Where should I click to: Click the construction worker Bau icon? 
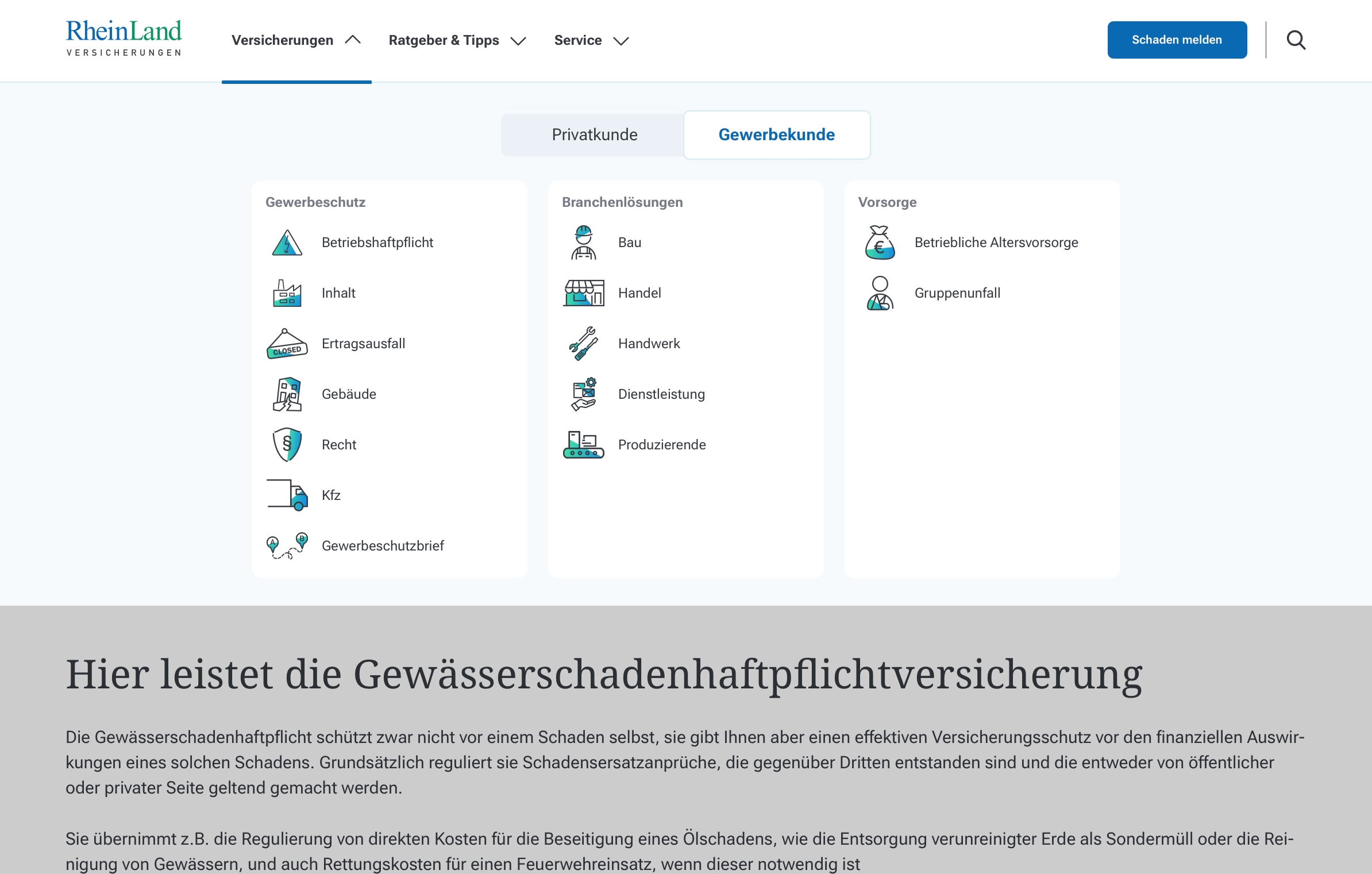[583, 242]
